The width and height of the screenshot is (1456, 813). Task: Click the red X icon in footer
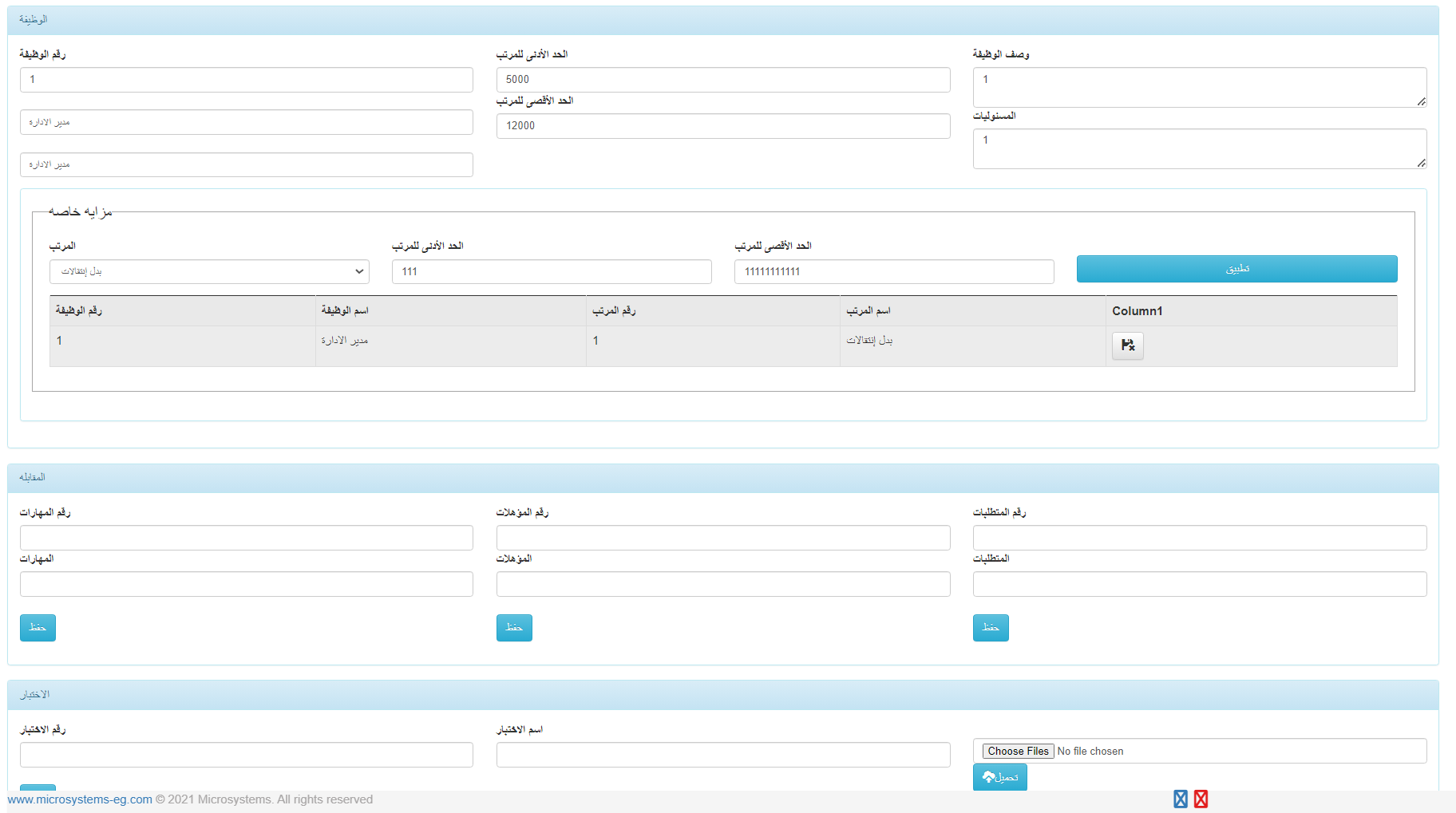[x=1201, y=799]
